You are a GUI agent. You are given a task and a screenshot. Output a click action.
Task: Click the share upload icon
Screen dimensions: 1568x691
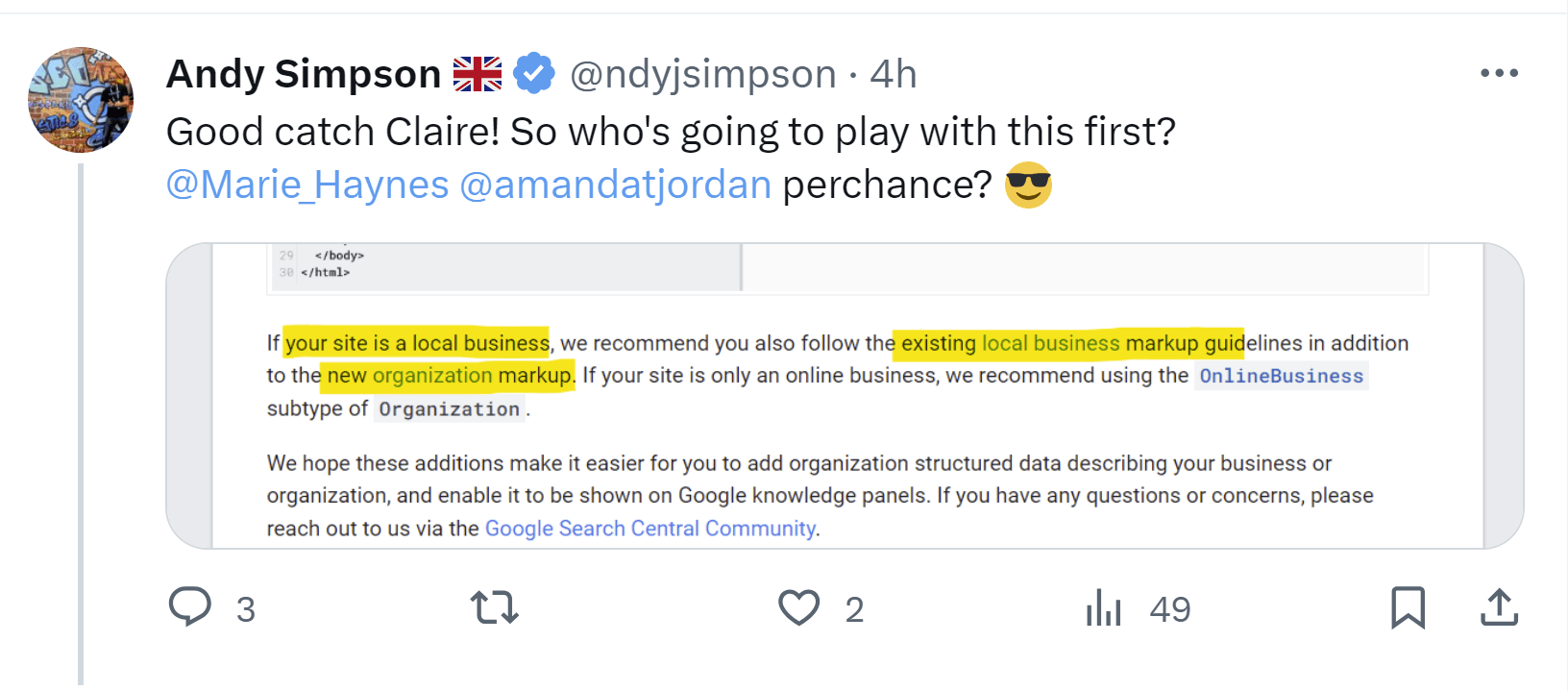1499,607
